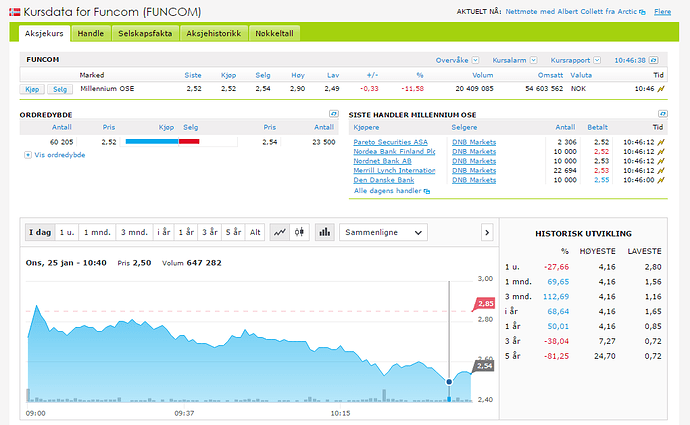Click lightning icon in Merrill Lynch trade row
Screen dimensions: 690x425
[661, 171]
